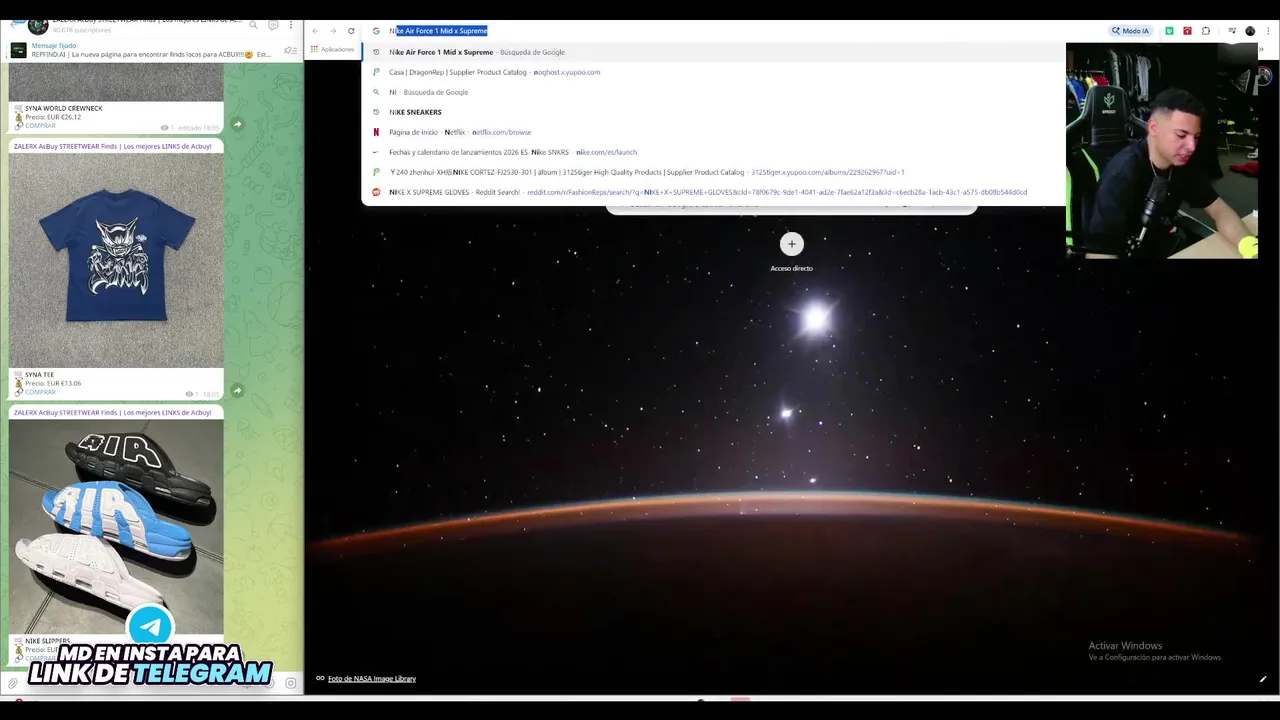The height and width of the screenshot is (720, 1280).
Task: Select NIKE SNEAKERS suggestion
Action: [x=714, y=112]
